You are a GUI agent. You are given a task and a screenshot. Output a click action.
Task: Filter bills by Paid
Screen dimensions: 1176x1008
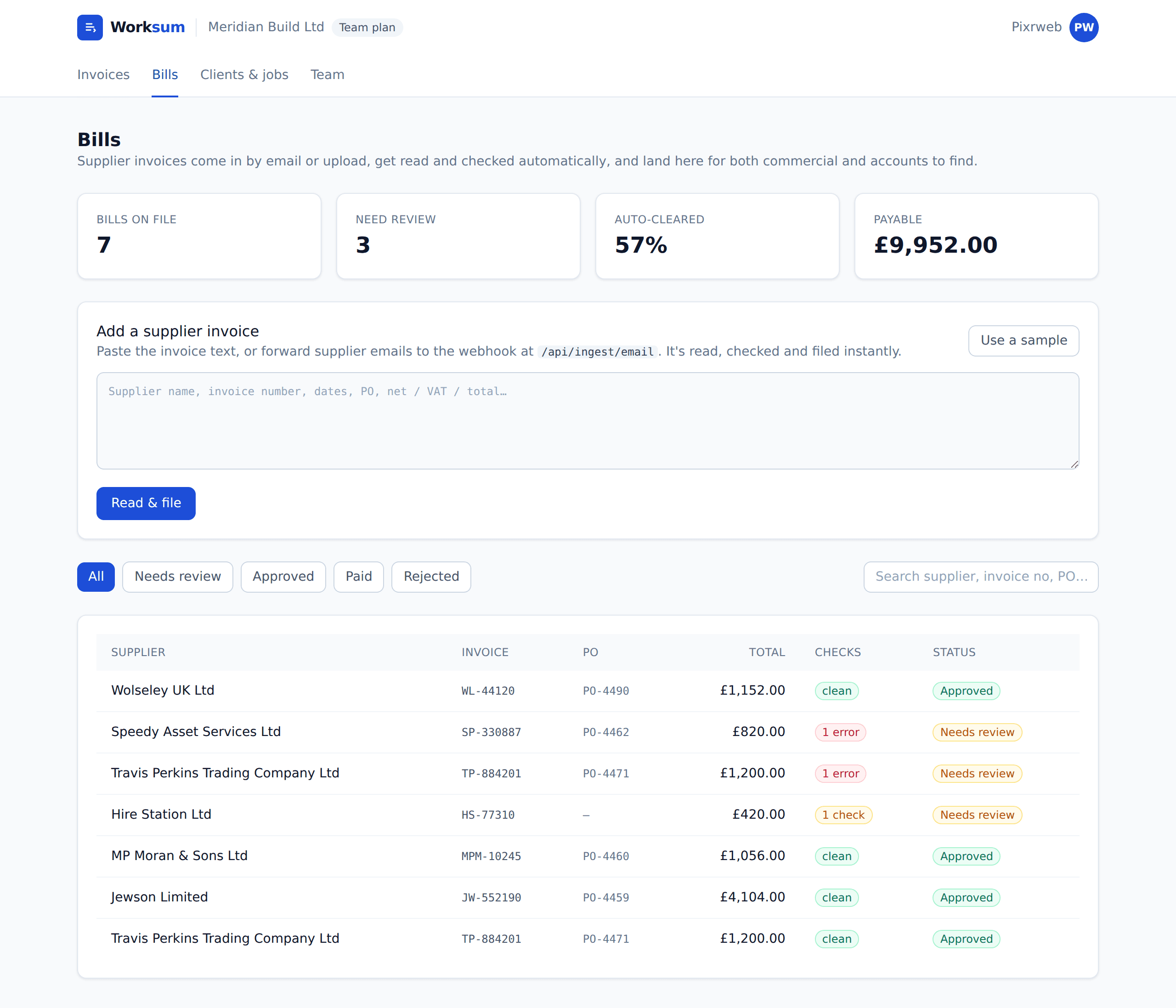pyautogui.click(x=359, y=577)
